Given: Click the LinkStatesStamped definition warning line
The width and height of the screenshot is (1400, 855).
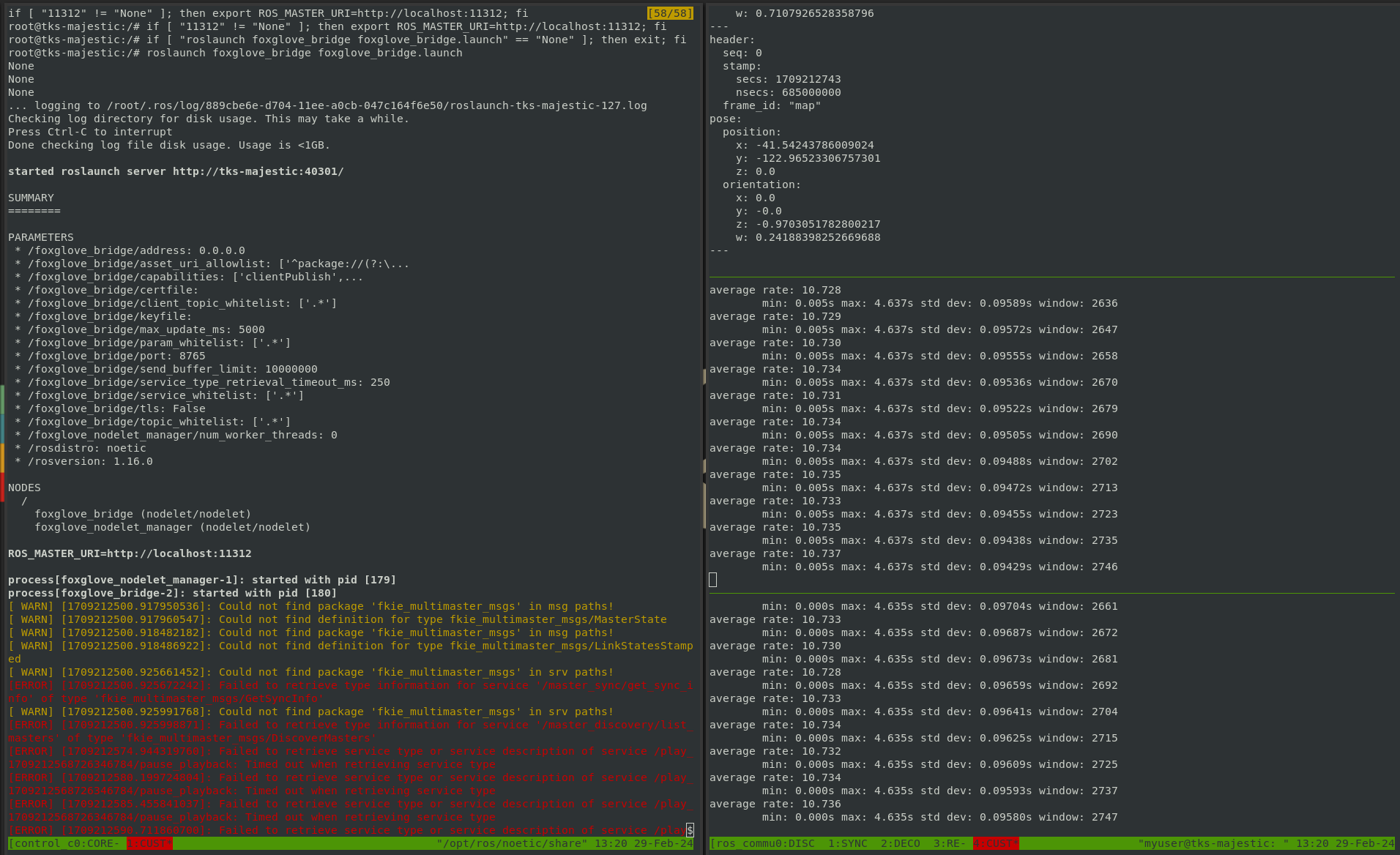Looking at the screenshot, I should point(351,652).
